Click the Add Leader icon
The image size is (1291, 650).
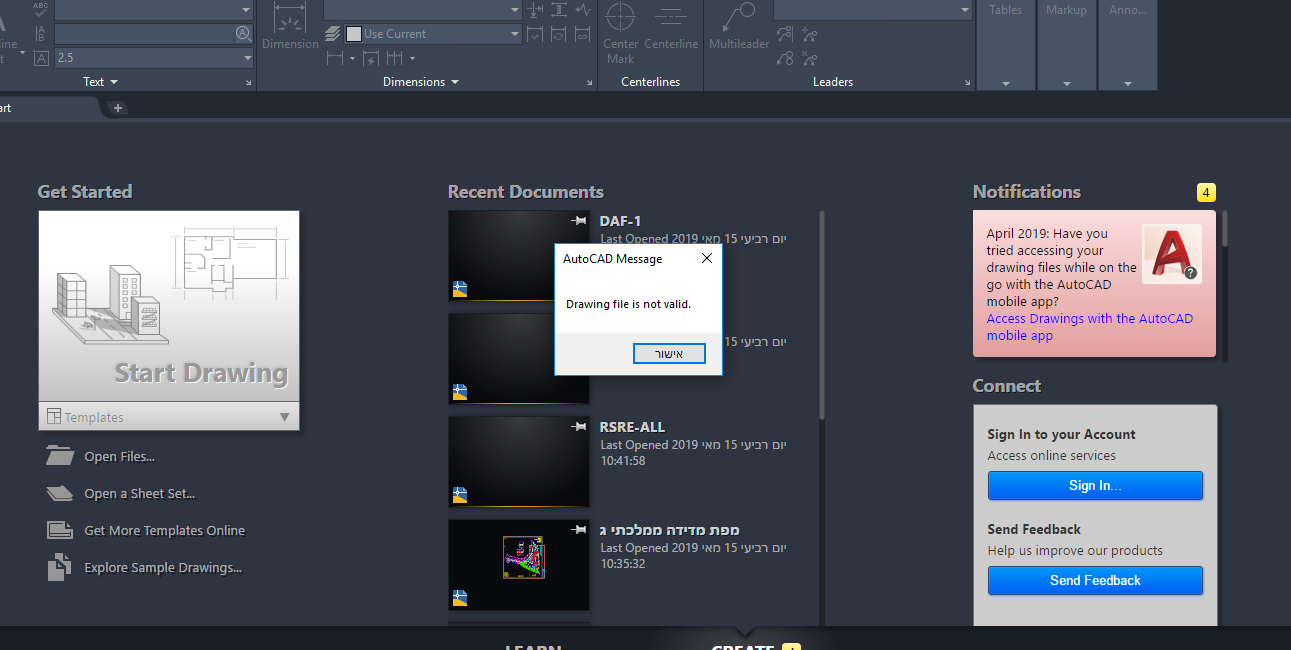point(809,35)
